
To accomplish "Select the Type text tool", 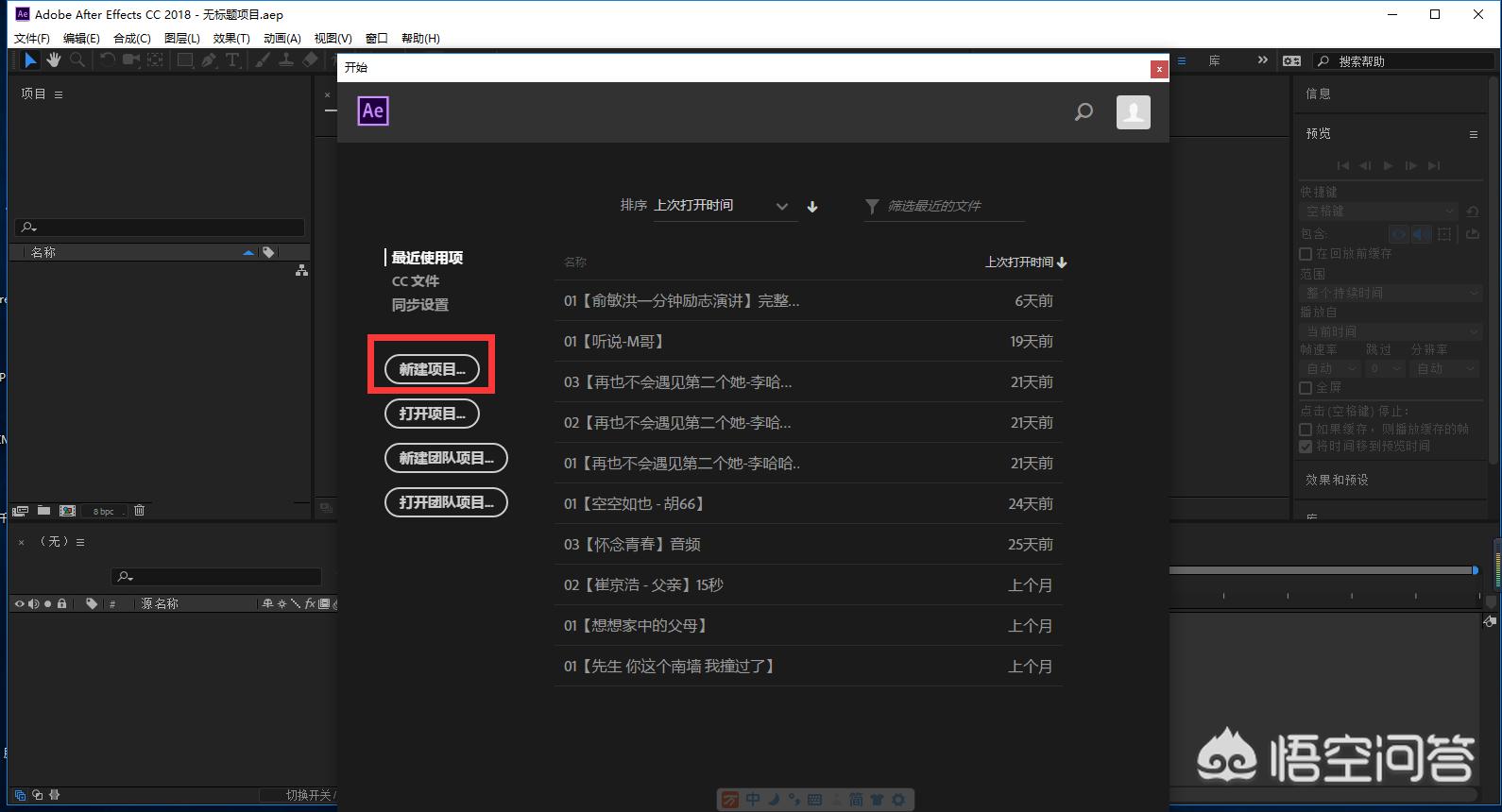I will [232, 60].
